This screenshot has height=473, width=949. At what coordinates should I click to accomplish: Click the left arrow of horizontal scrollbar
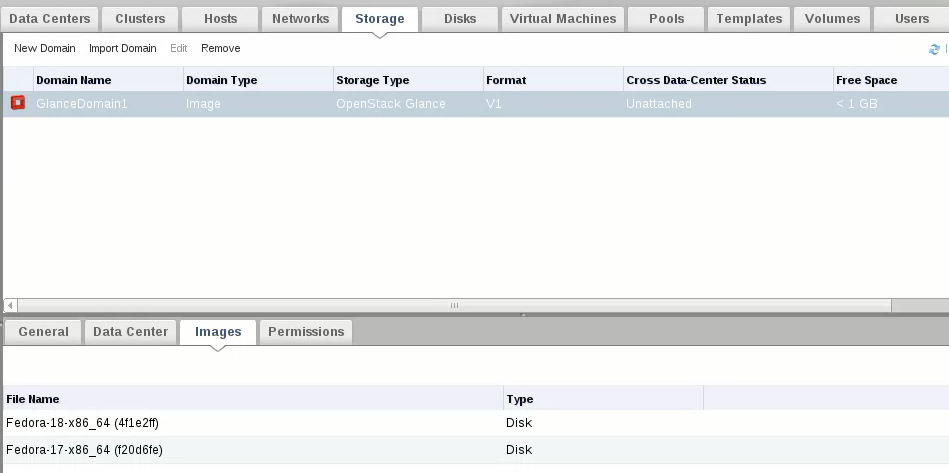pos(10,306)
